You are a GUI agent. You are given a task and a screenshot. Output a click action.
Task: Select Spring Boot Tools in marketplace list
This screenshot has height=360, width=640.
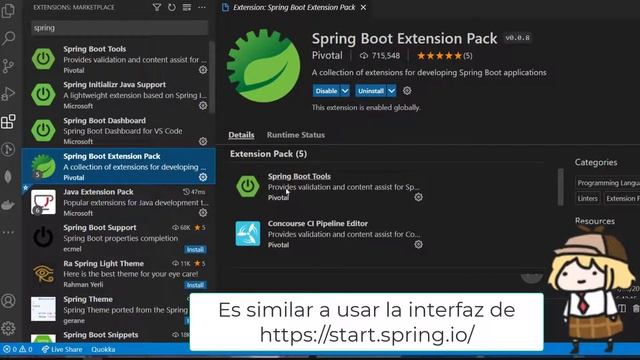tap(118, 59)
